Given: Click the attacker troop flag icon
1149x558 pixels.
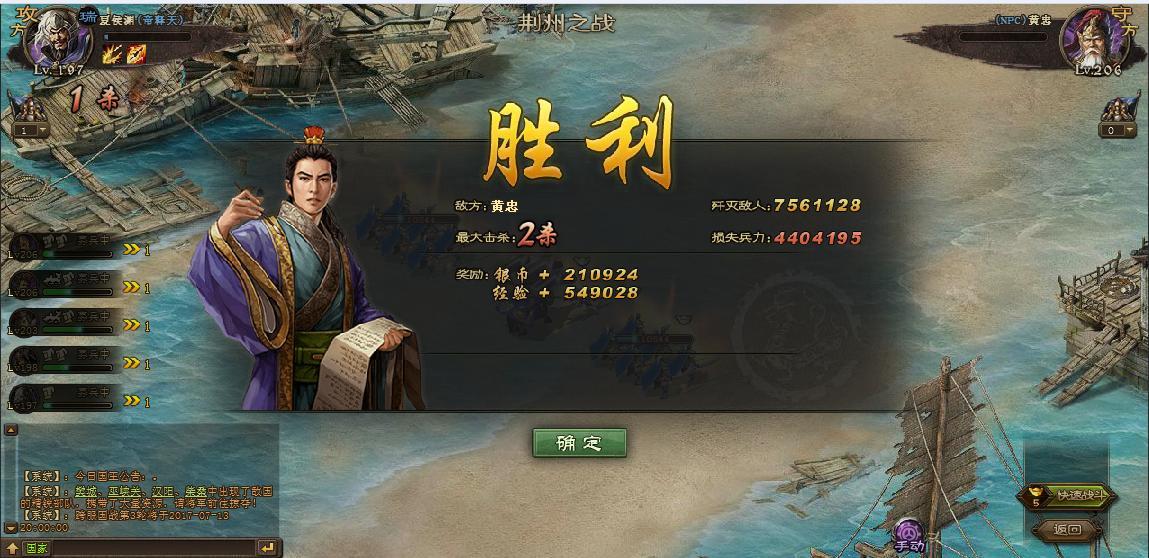Looking at the screenshot, I should point(29,109).
